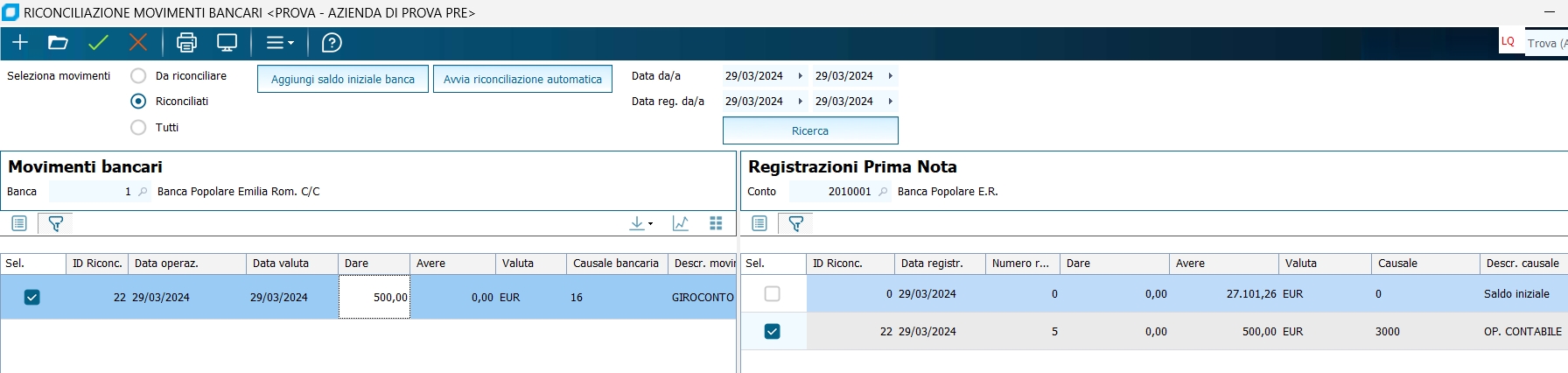Click the 500,00 Avere cell in Prima Nota
Screen dimensions: 1568x373
pyautogui.click(x=1226, y=332)
